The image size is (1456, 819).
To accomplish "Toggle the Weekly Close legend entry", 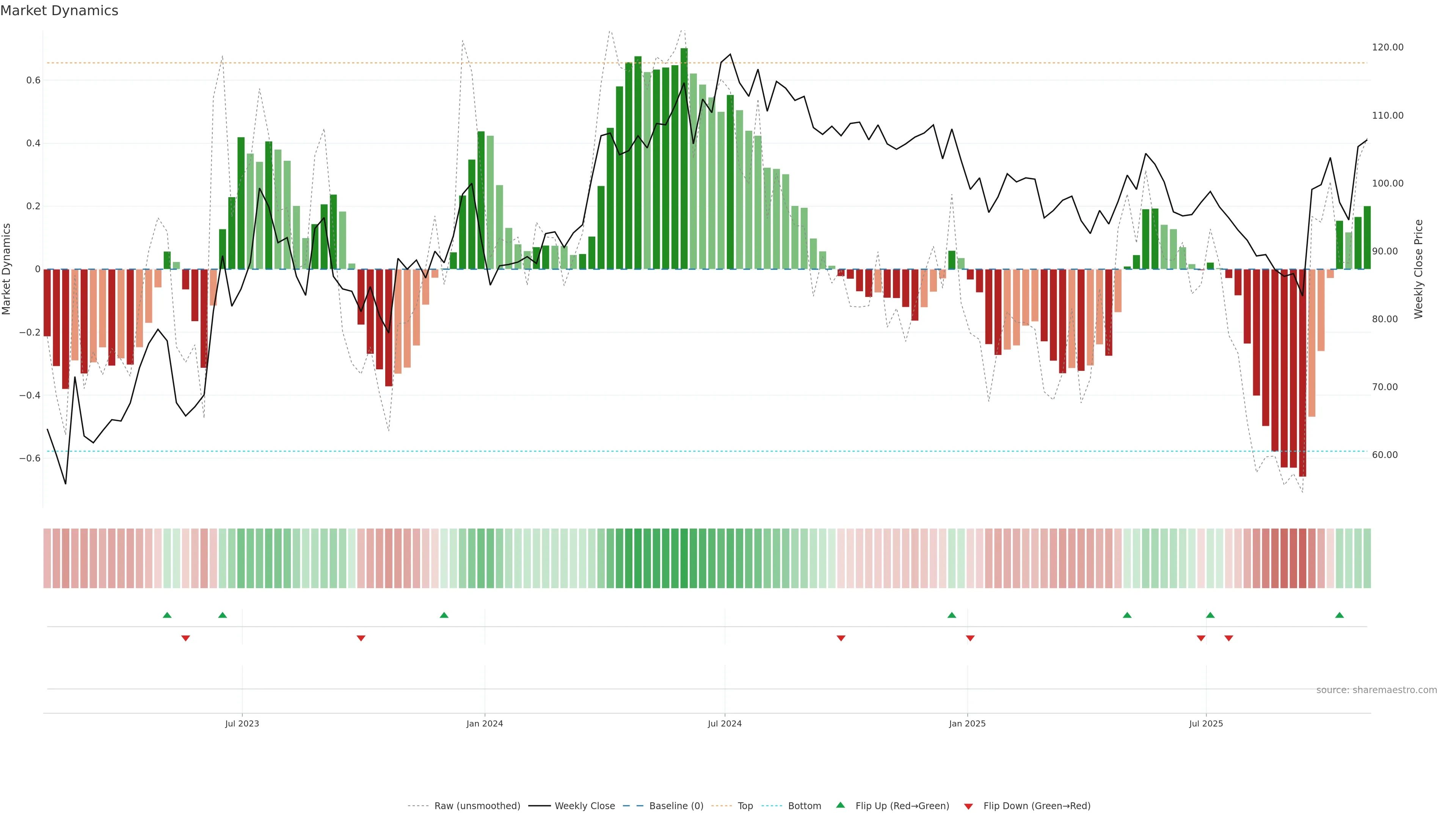I will pos(584,806).
